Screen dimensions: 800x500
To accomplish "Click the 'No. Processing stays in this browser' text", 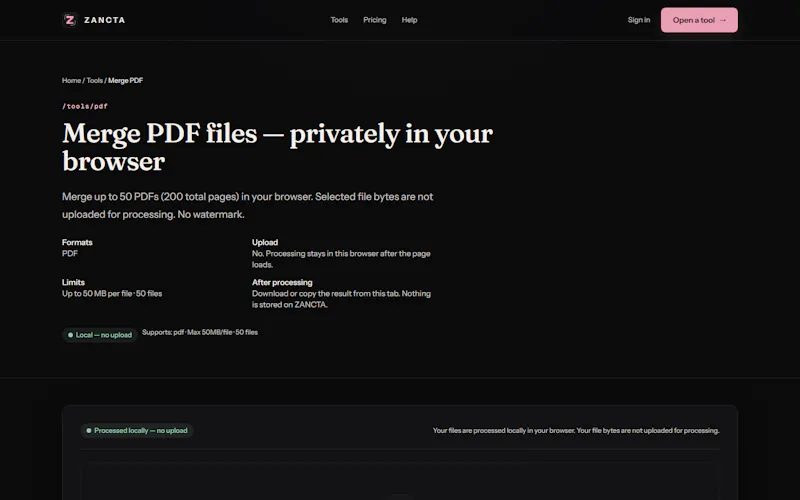I will [341, 259].
